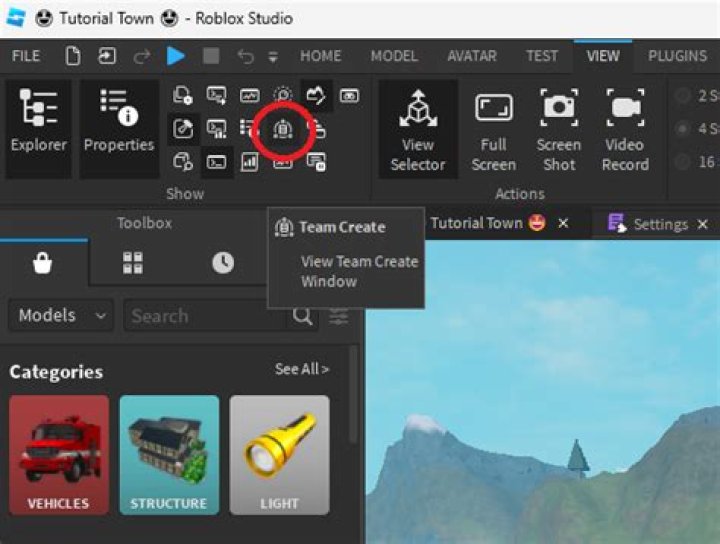Select the 4 studs grid radio option
The width and height of the screenshot is (720, 544).
(x=683, y=129)
